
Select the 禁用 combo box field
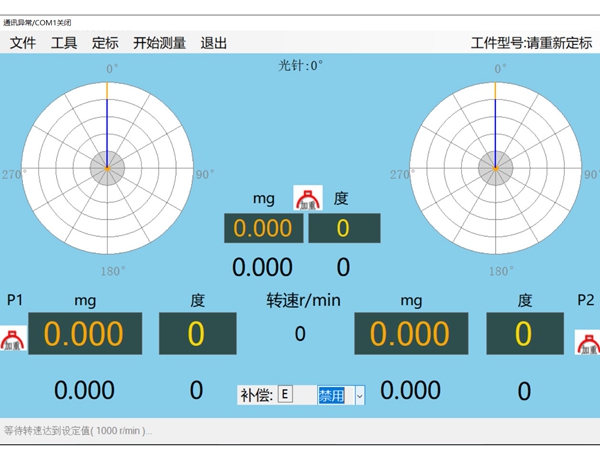click(334, 395)
